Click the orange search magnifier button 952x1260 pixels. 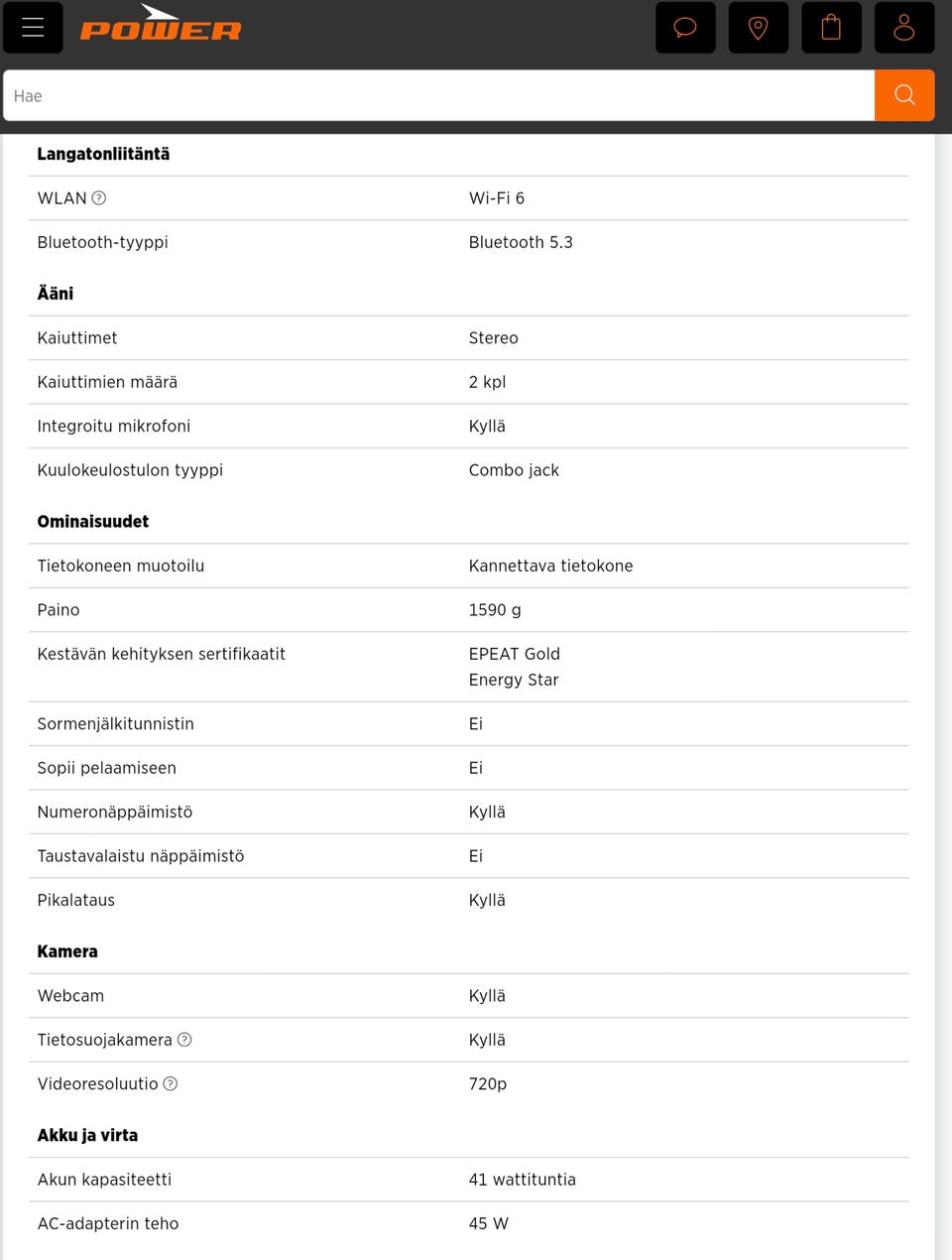pos(904,95)
